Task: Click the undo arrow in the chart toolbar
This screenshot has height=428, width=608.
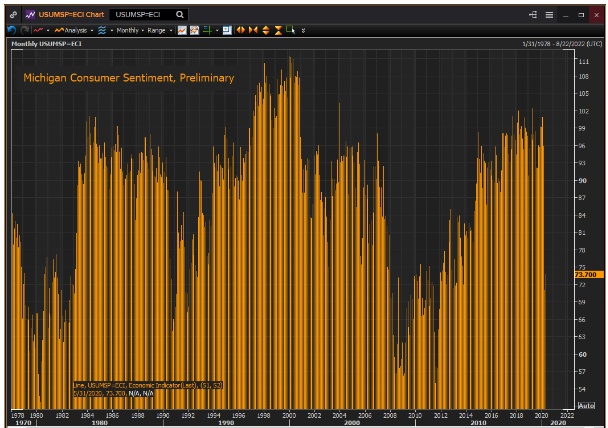Action: pos(10,31)
